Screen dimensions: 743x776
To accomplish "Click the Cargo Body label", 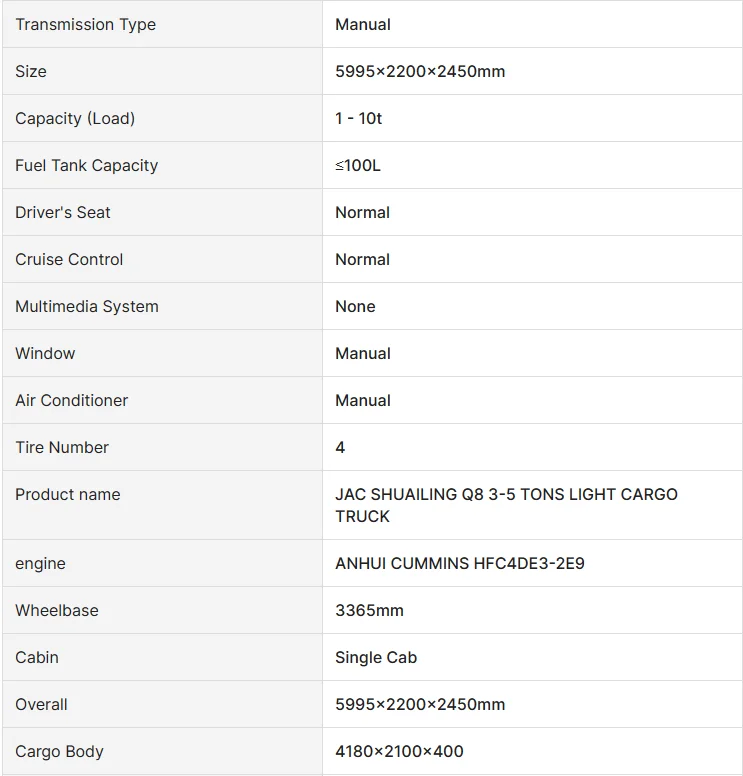I will (59, 751).
